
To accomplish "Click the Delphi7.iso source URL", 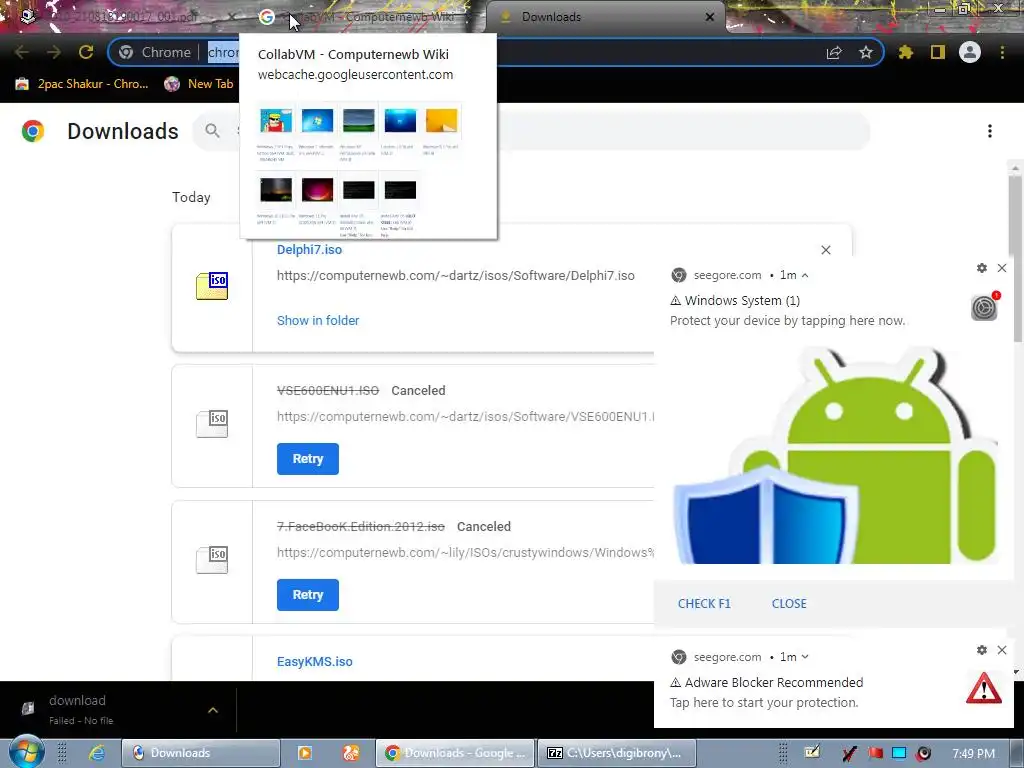I will coord(456,276).
